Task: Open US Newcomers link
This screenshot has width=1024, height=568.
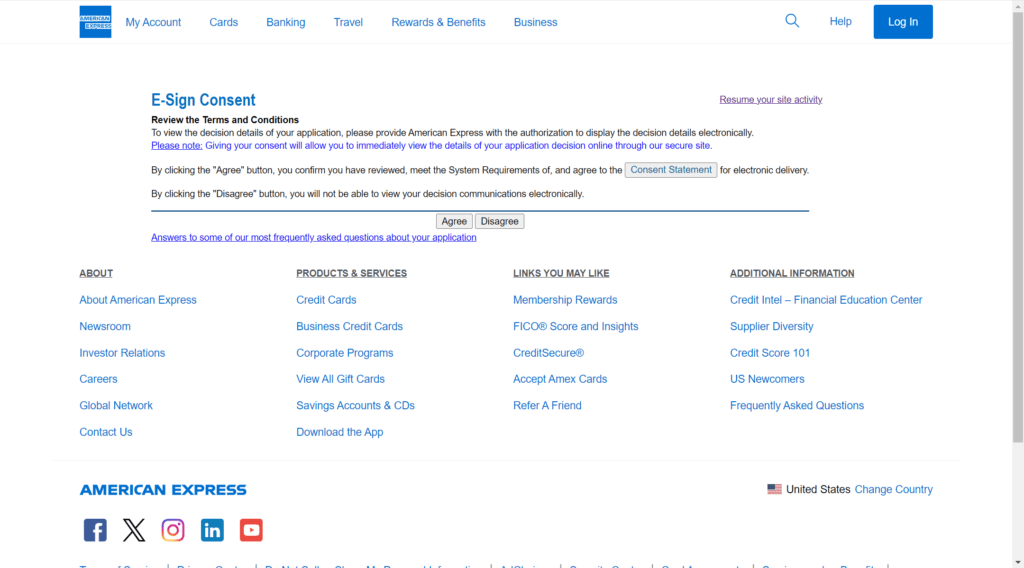Action: tap(767, 379)
